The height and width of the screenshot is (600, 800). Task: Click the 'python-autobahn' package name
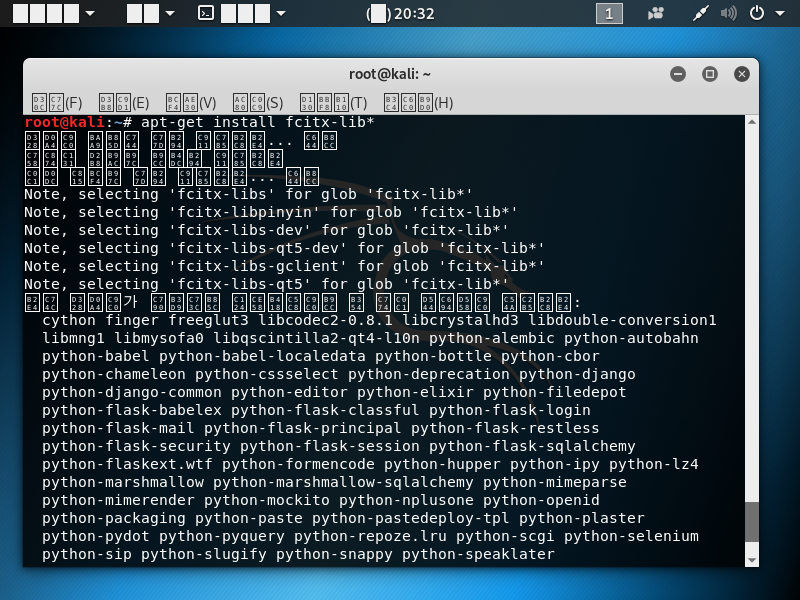(x=631, y=338)
